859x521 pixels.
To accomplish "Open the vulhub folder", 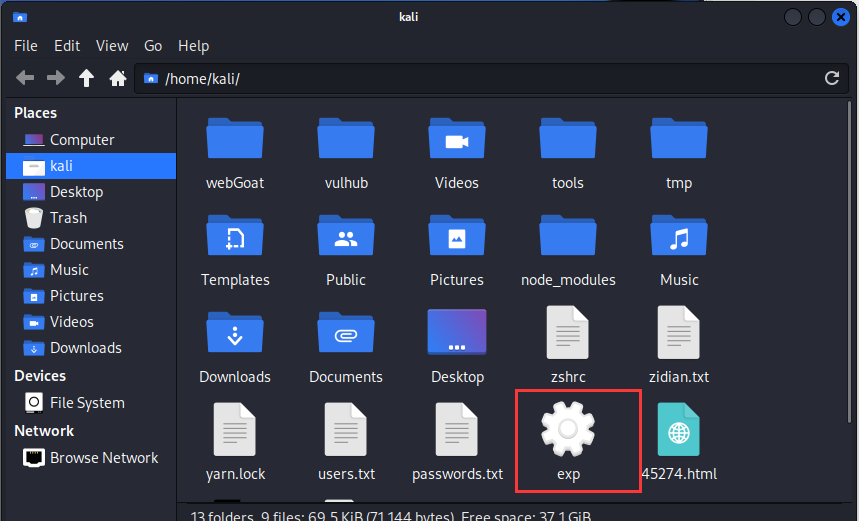I will 346,141.
